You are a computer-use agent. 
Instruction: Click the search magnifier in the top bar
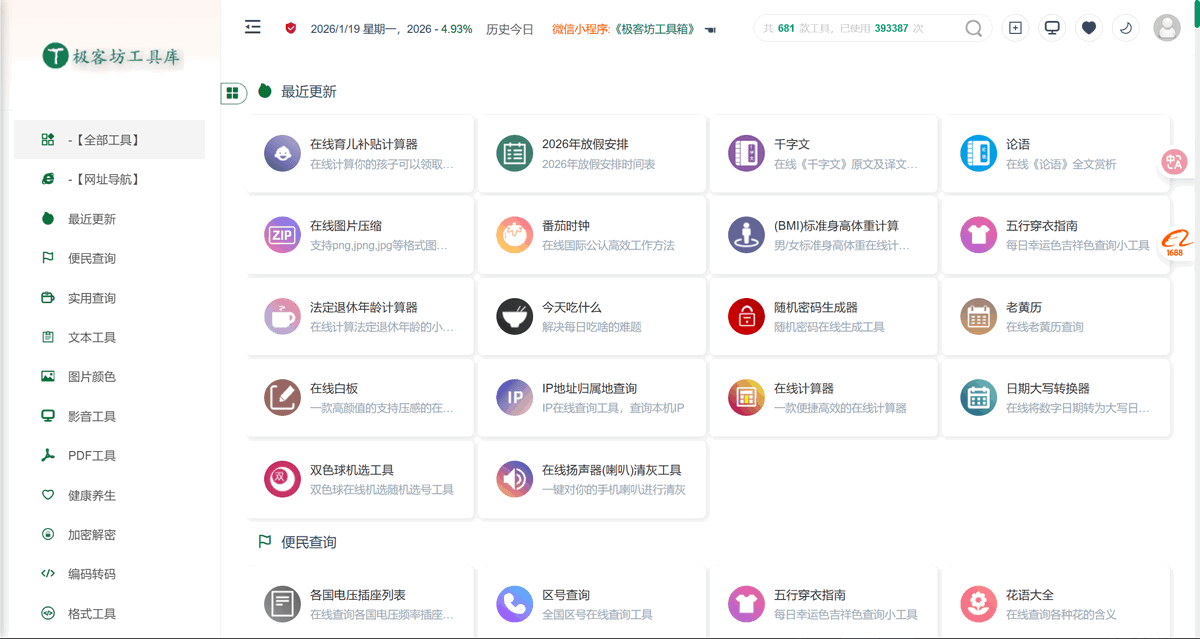coord(973,28)
